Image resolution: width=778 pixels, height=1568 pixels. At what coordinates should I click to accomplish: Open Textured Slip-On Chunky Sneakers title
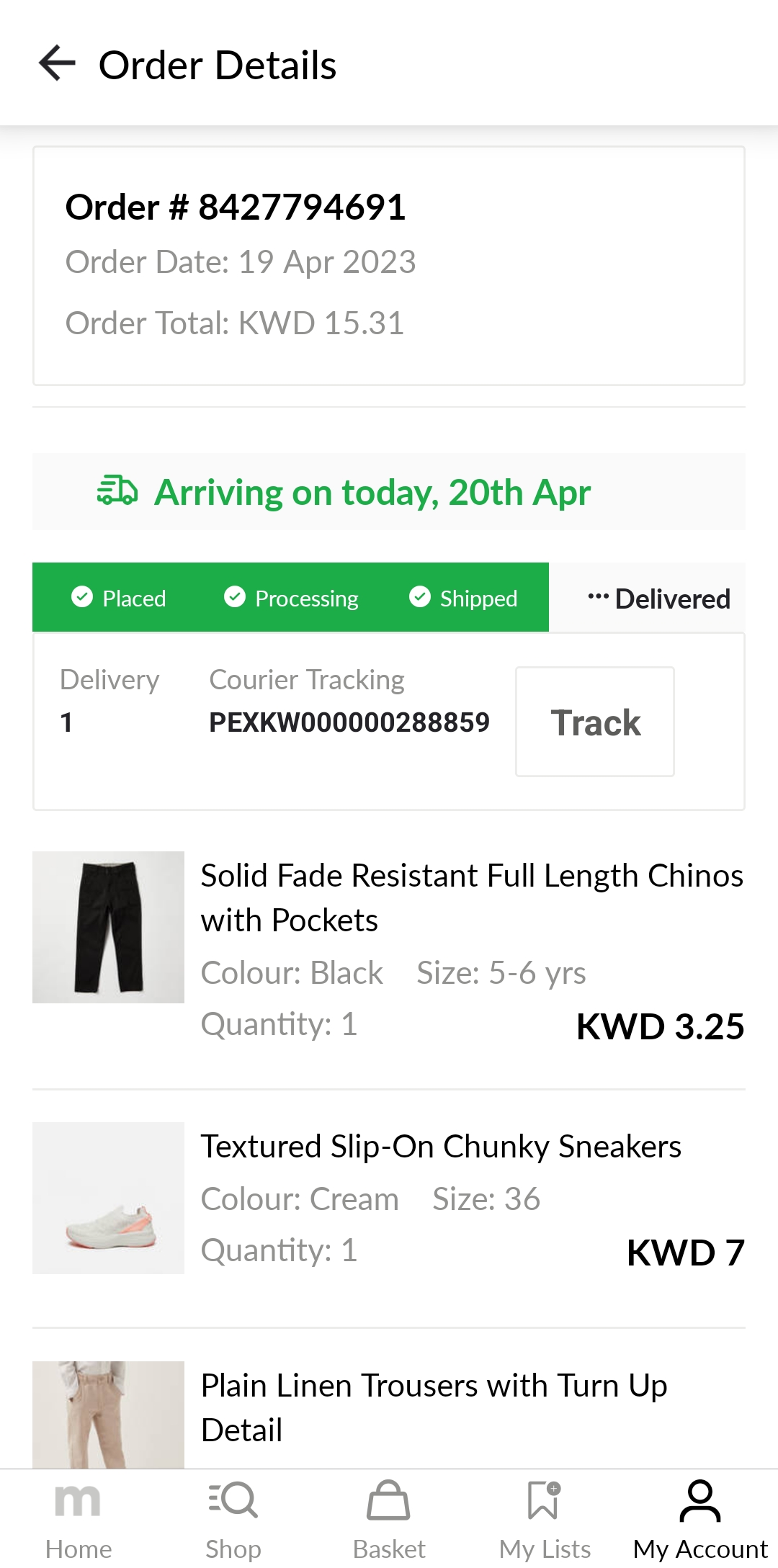point(441,1146)
